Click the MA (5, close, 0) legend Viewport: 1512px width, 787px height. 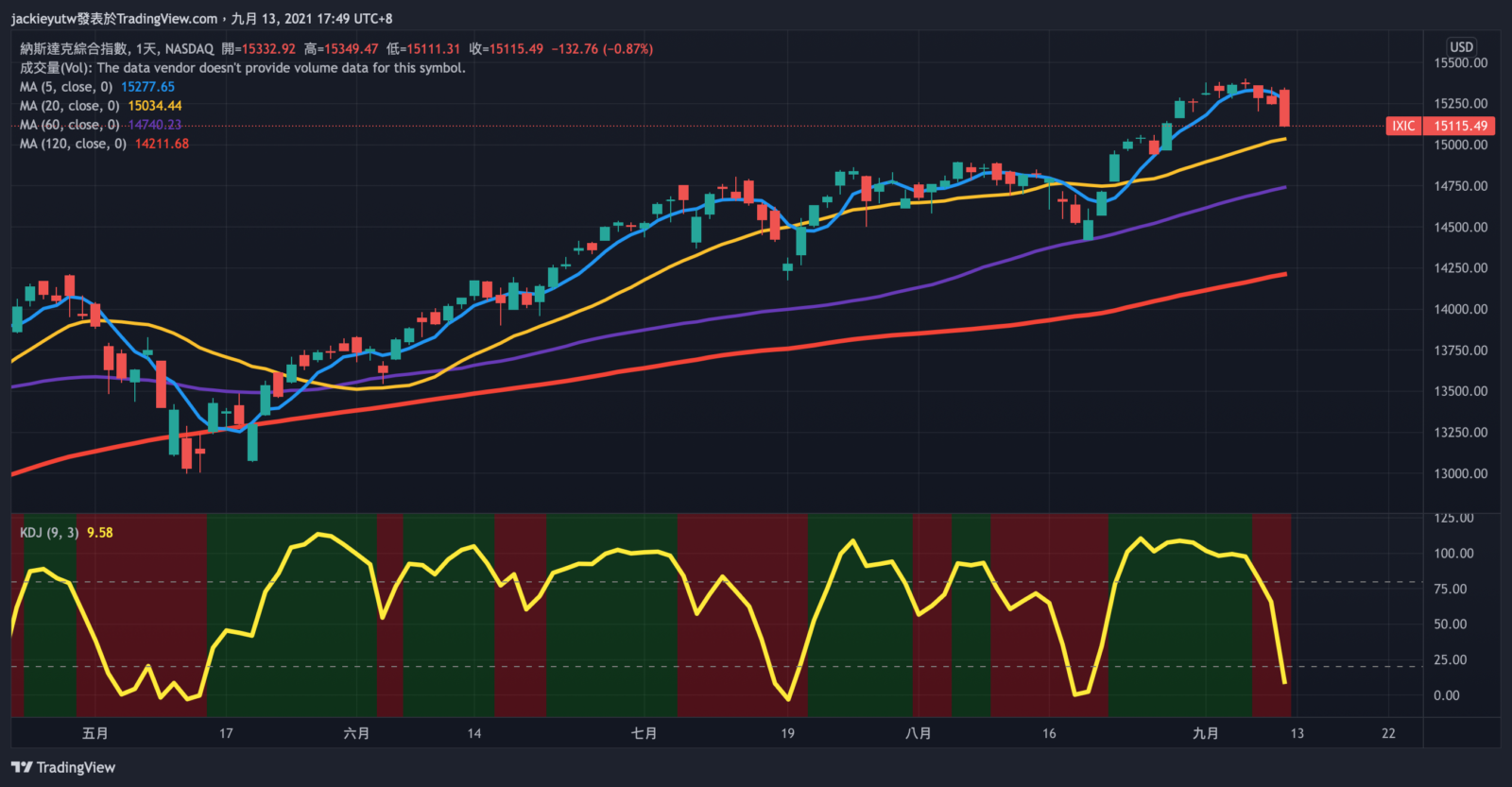tap(66, 87)
